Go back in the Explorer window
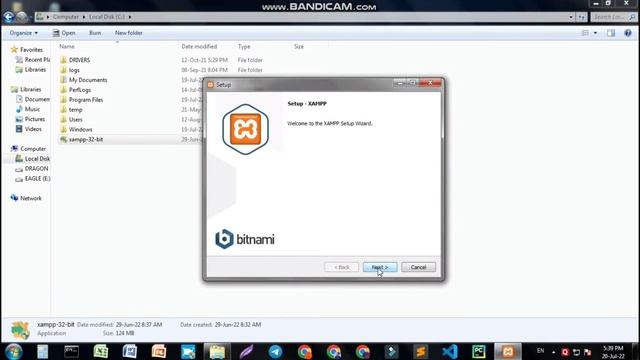This screenshot has width=640, height=360. pos(9,17)
